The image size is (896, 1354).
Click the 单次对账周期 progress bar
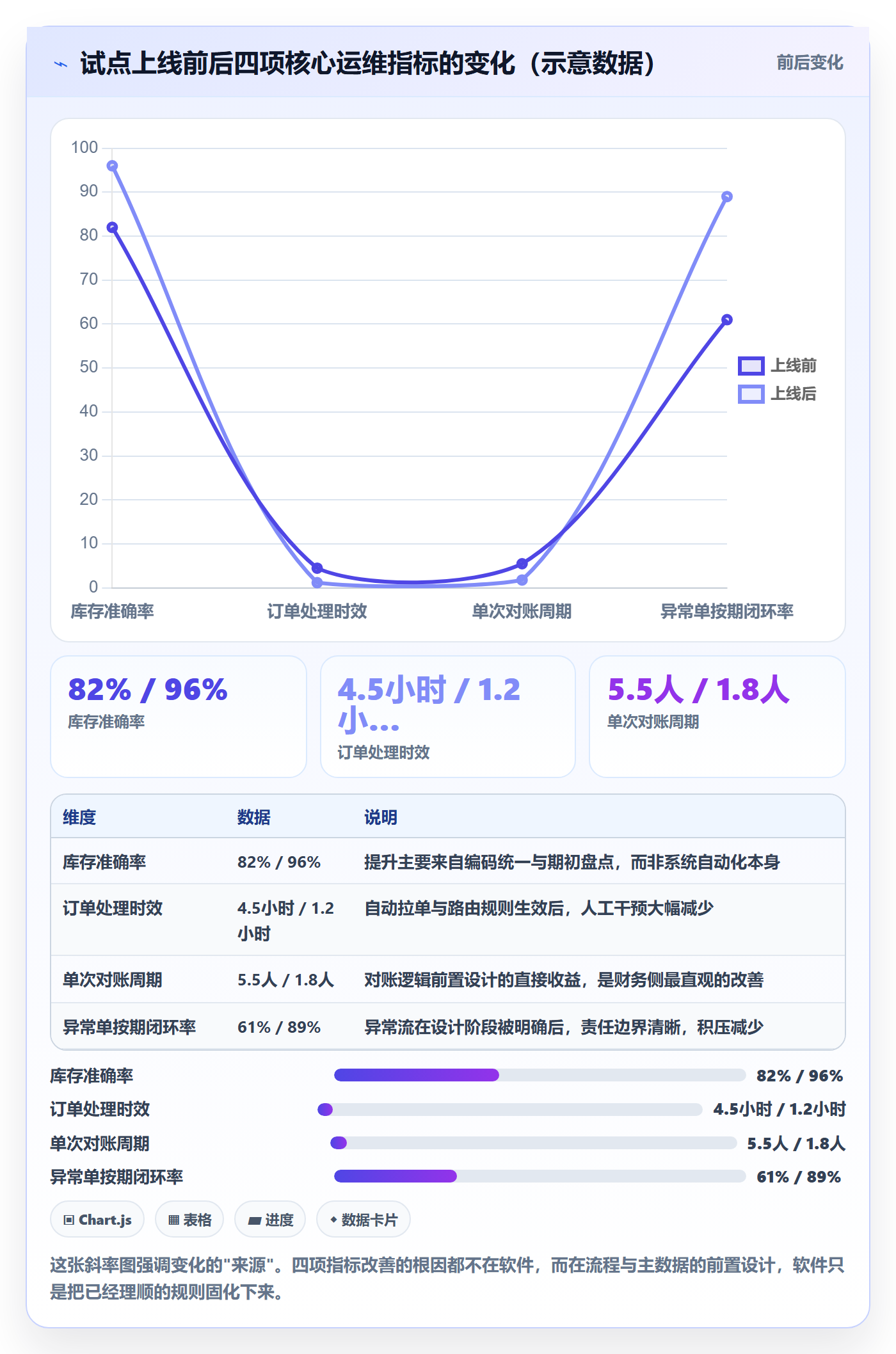point(534,1143)
